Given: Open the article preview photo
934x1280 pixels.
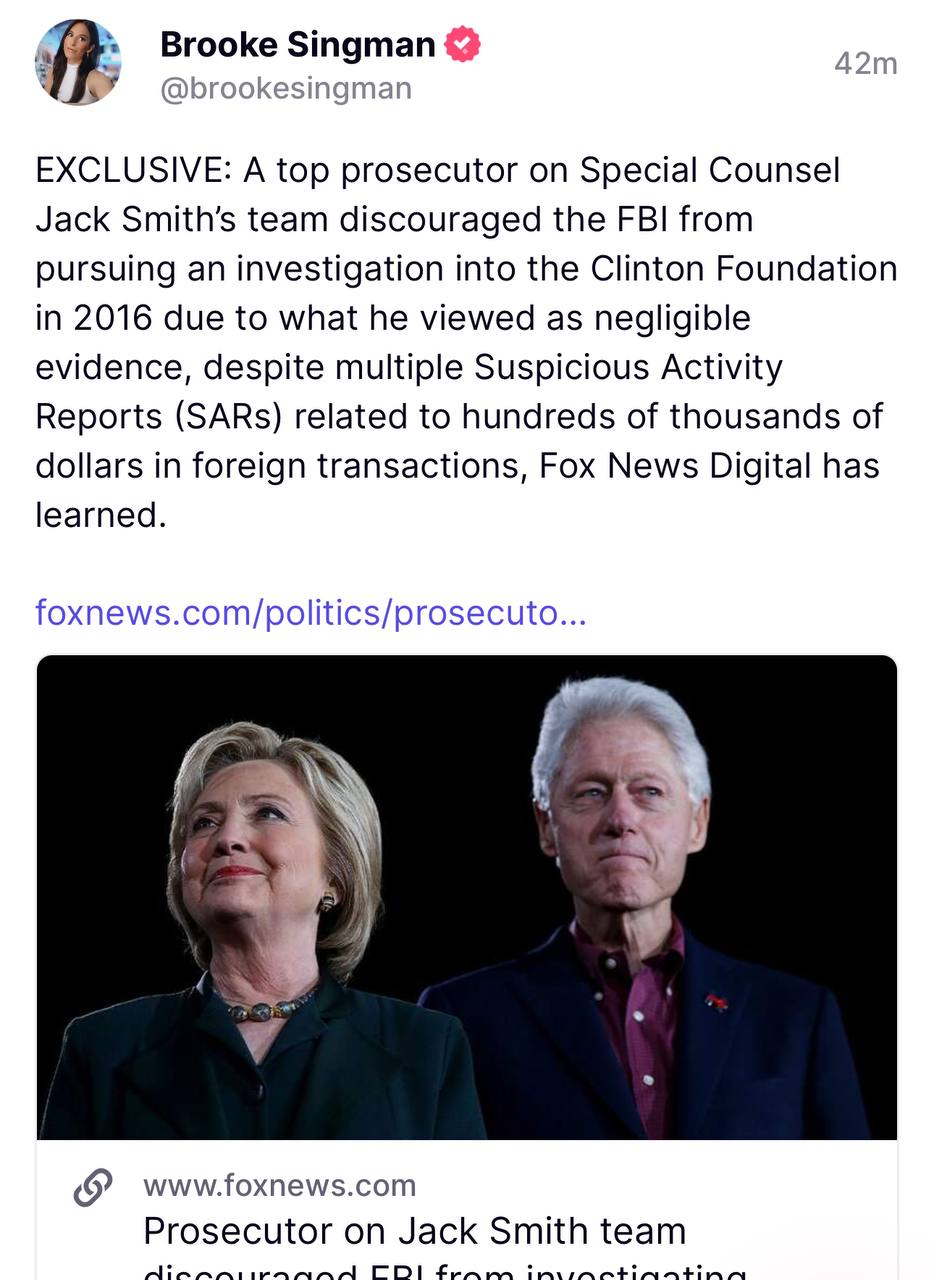Looking at the screenshot, I should [467, 897].
